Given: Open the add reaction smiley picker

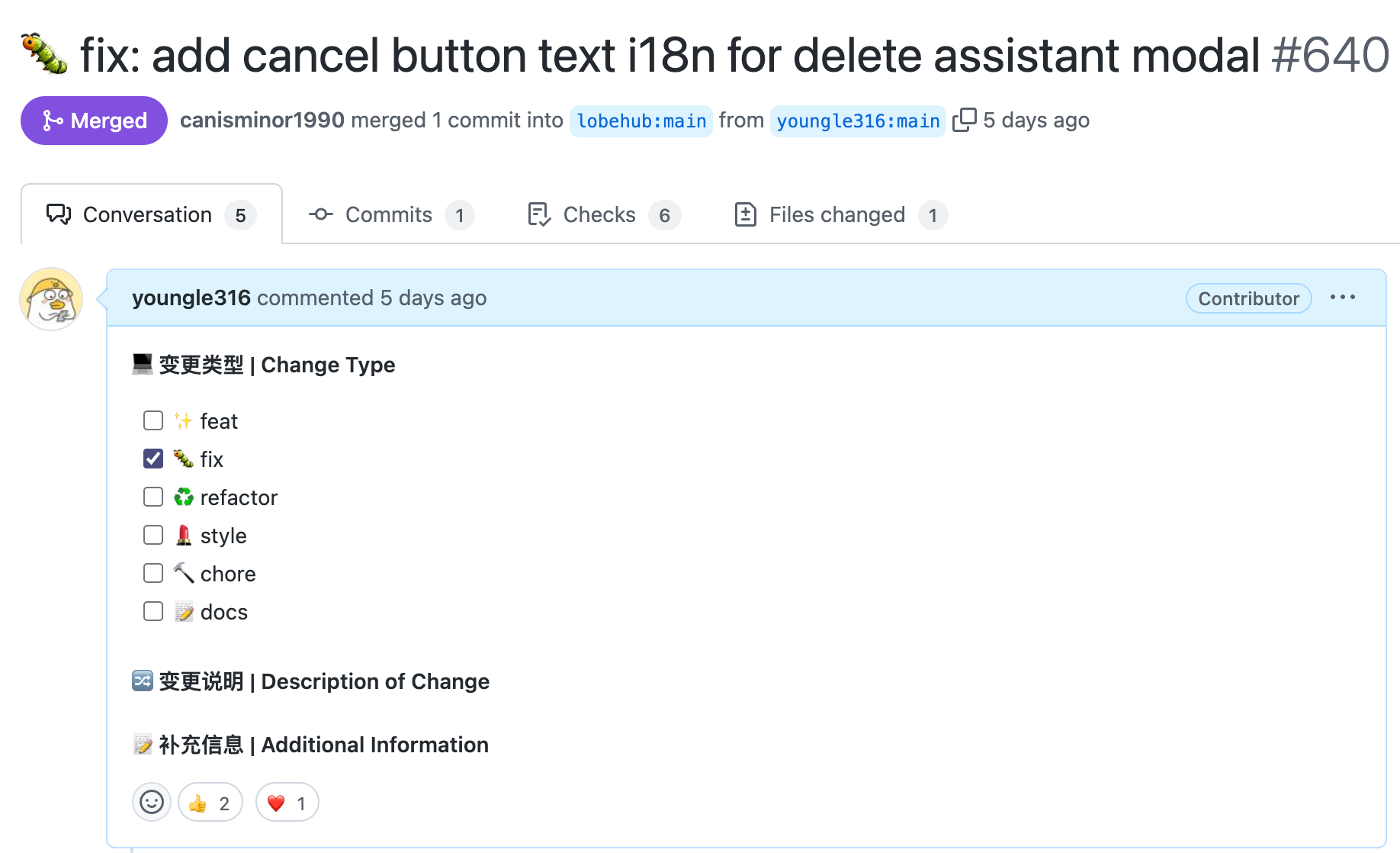Looking at the screenshot, I should tap(152, 802).
